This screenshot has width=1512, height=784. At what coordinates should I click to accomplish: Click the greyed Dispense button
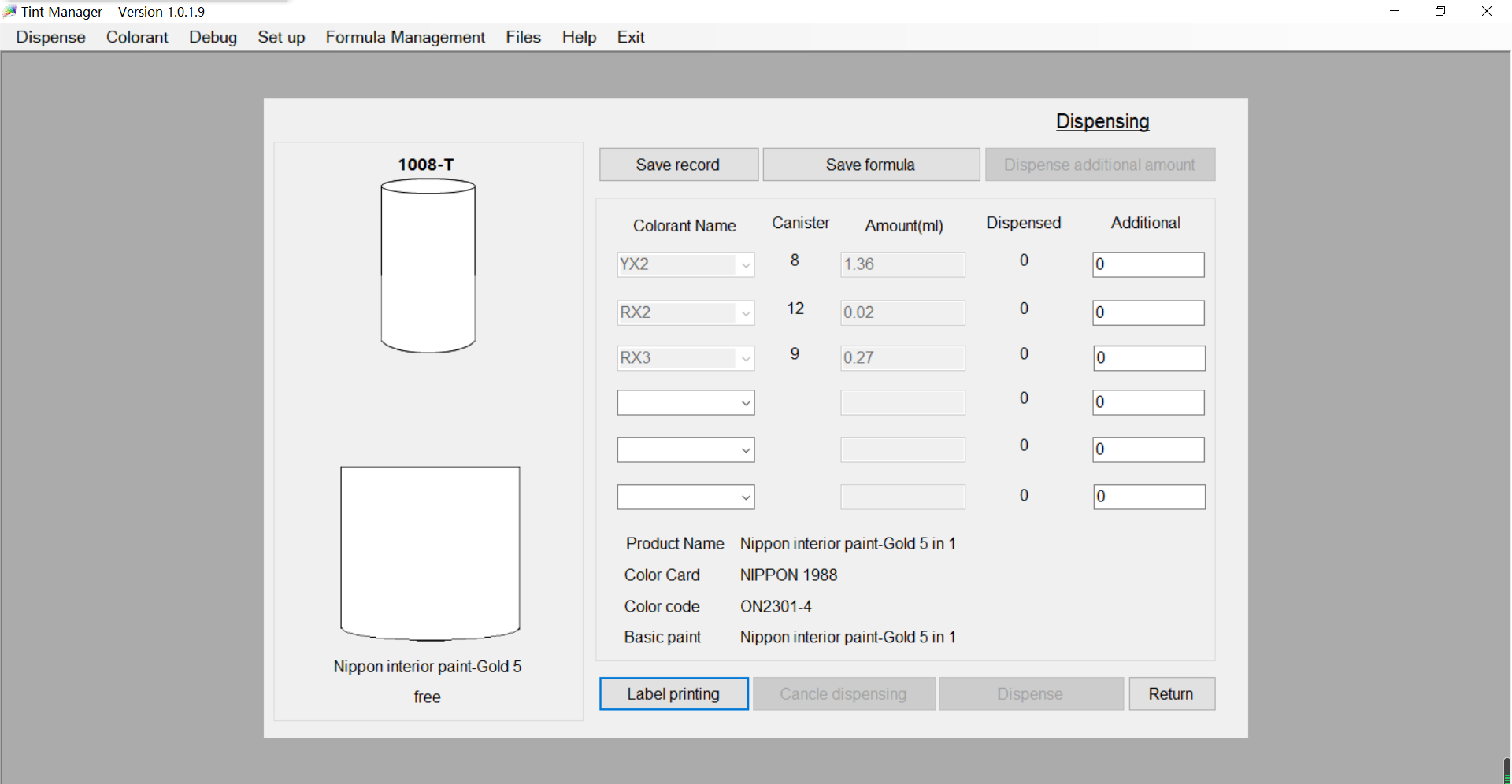[x=1031, y=693]
